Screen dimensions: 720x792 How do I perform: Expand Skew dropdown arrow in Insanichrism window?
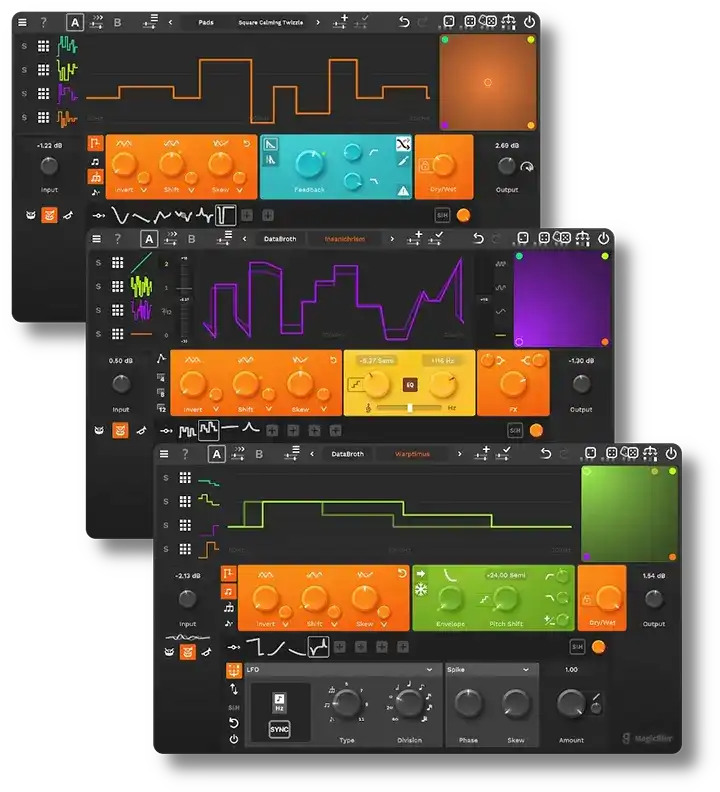coord(323,409)
